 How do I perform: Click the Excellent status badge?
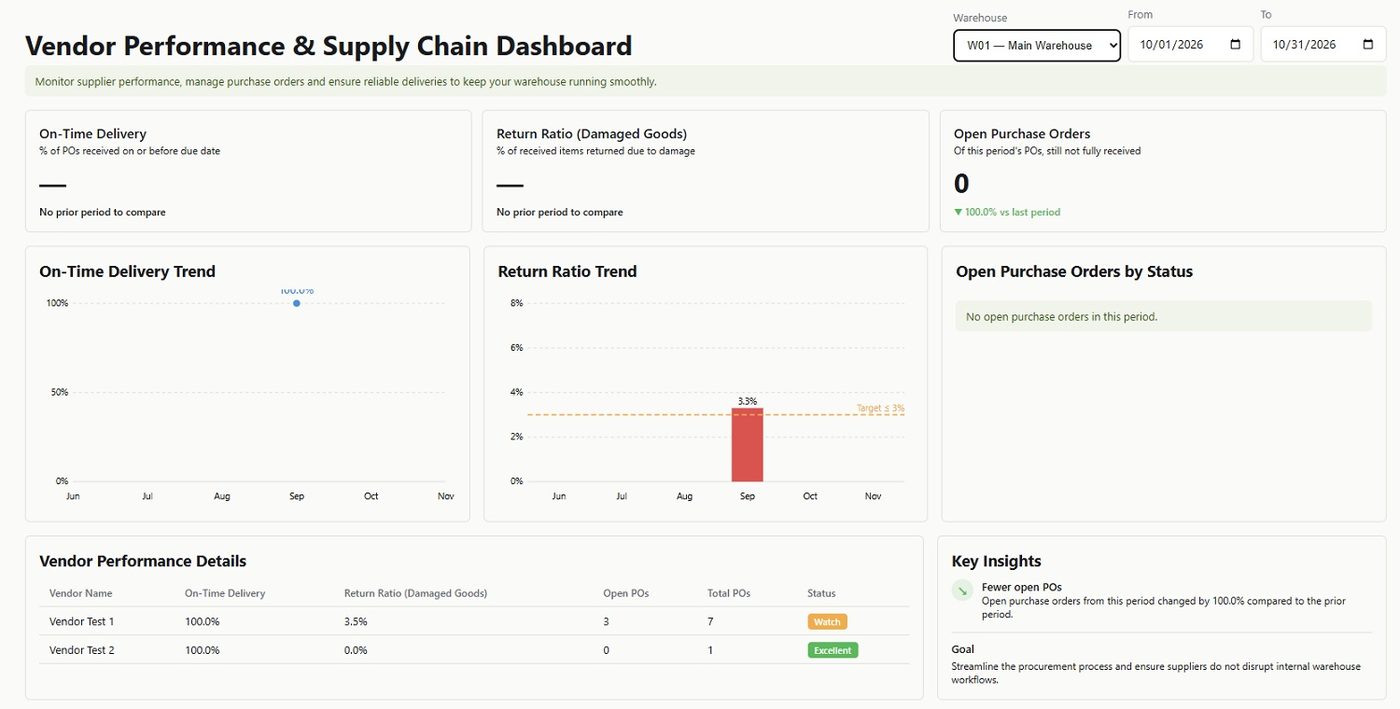pyautogui.click(x=832, y=650)
